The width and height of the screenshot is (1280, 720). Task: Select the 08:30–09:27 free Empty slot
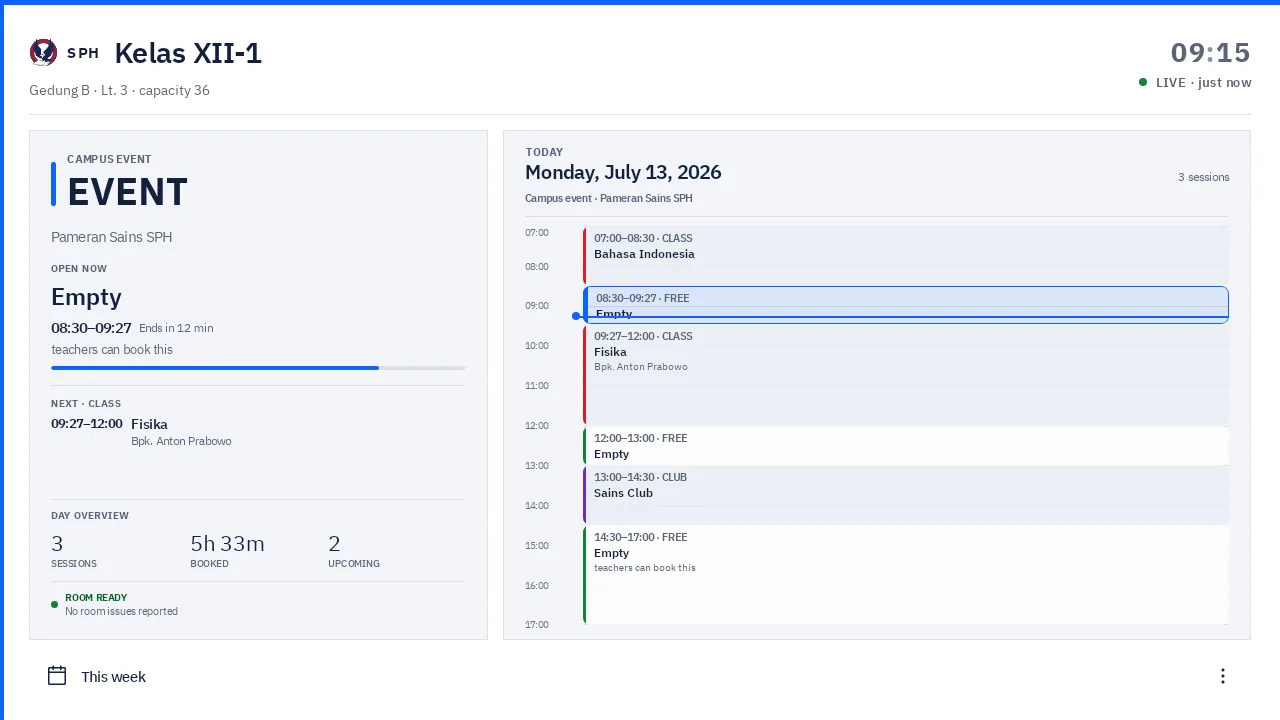click(906, 305)
